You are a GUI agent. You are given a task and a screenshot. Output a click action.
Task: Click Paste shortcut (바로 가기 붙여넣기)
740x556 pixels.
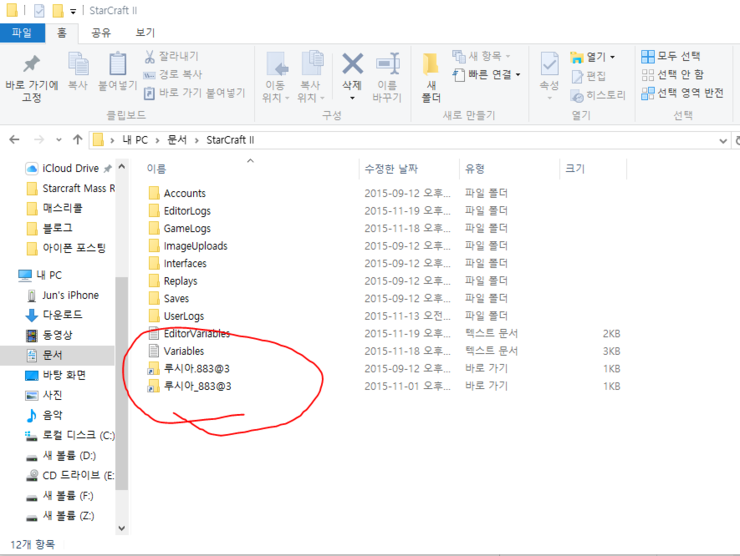click(x=194, y=93)
